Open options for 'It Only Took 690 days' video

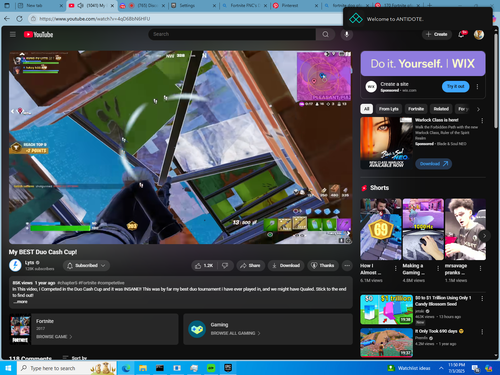(482, 332)
